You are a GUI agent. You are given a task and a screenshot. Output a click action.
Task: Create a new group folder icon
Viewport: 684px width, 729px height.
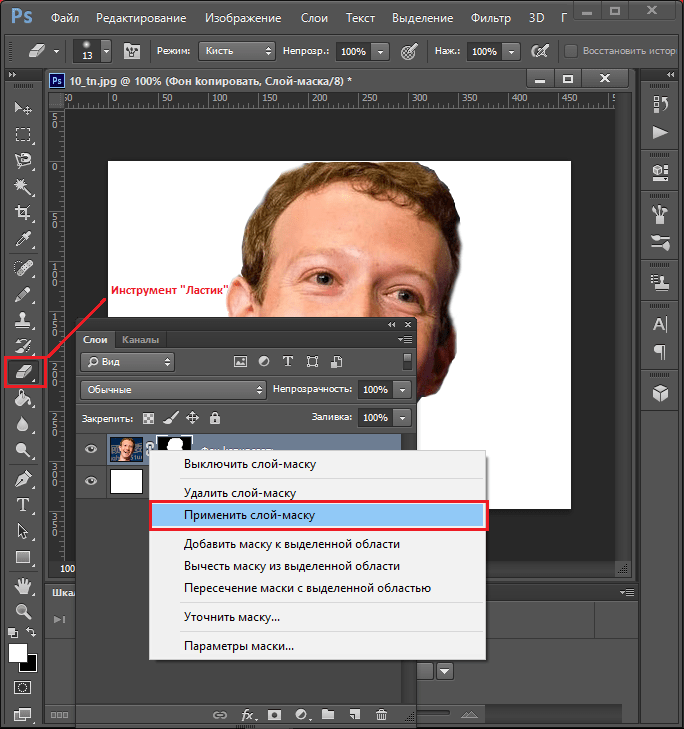click(328, 715)
